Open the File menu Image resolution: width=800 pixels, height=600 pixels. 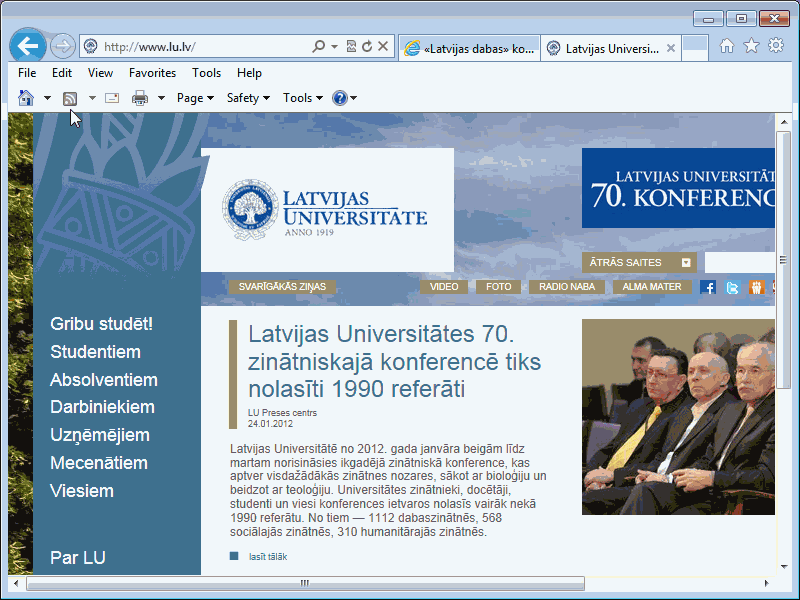click(27, 73)
